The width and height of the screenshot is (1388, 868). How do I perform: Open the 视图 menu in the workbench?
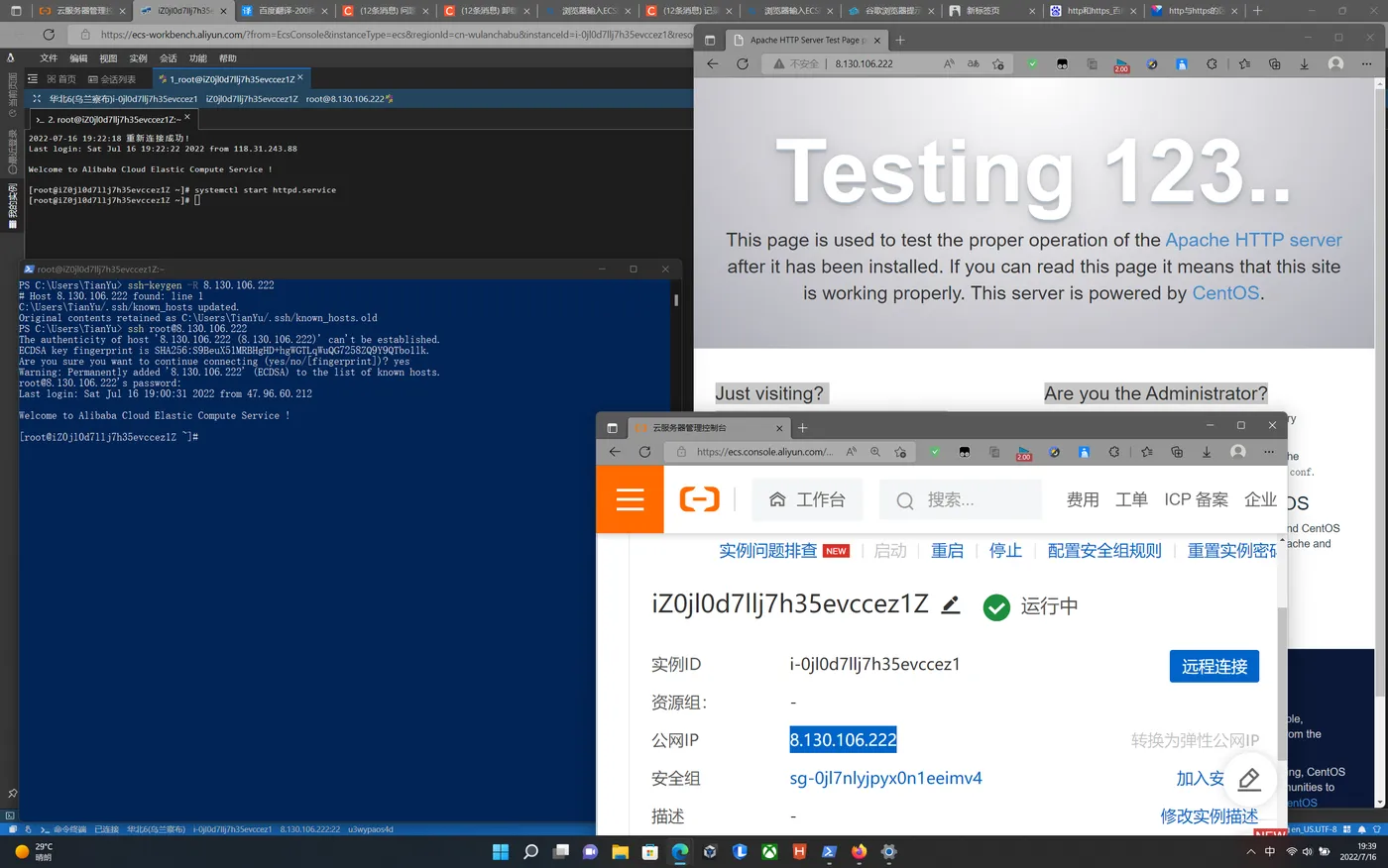pyautogui.click(x=108, y=58)
